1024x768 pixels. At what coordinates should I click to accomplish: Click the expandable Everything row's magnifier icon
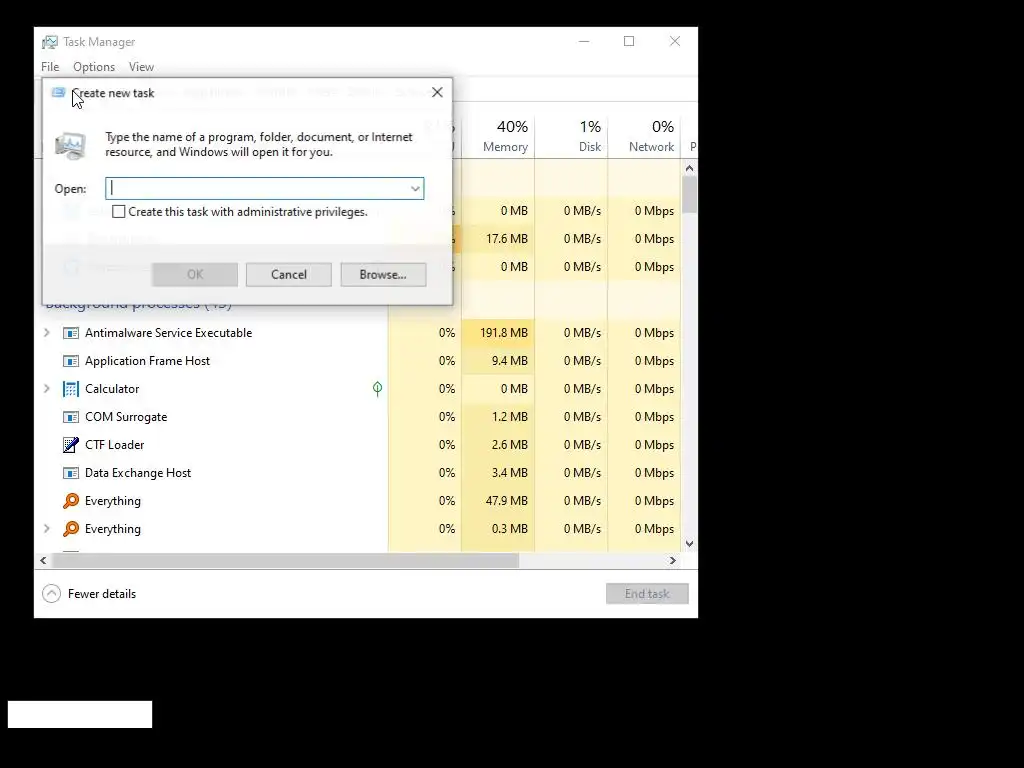click(71, 529)
